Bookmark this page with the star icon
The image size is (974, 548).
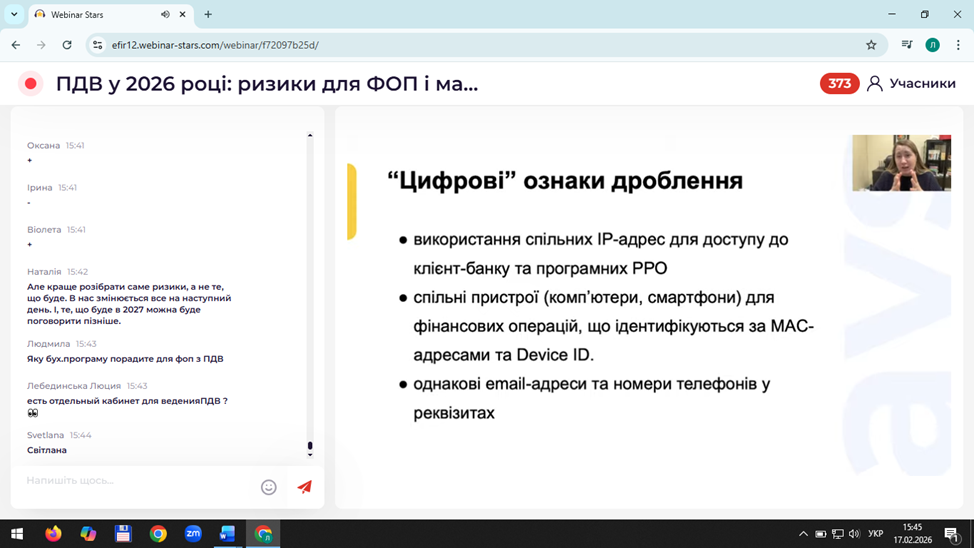(871, 45)
